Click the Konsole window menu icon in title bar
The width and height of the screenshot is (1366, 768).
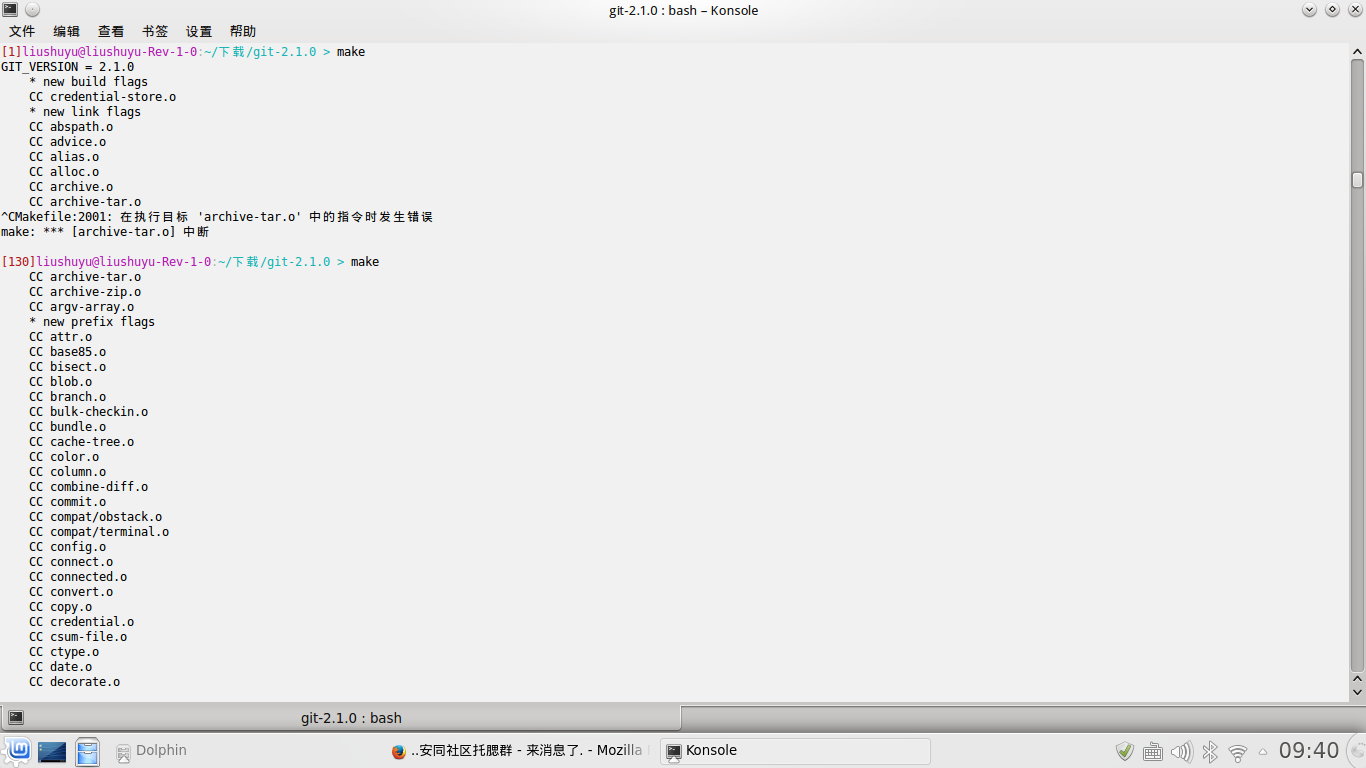pos(10,10)
